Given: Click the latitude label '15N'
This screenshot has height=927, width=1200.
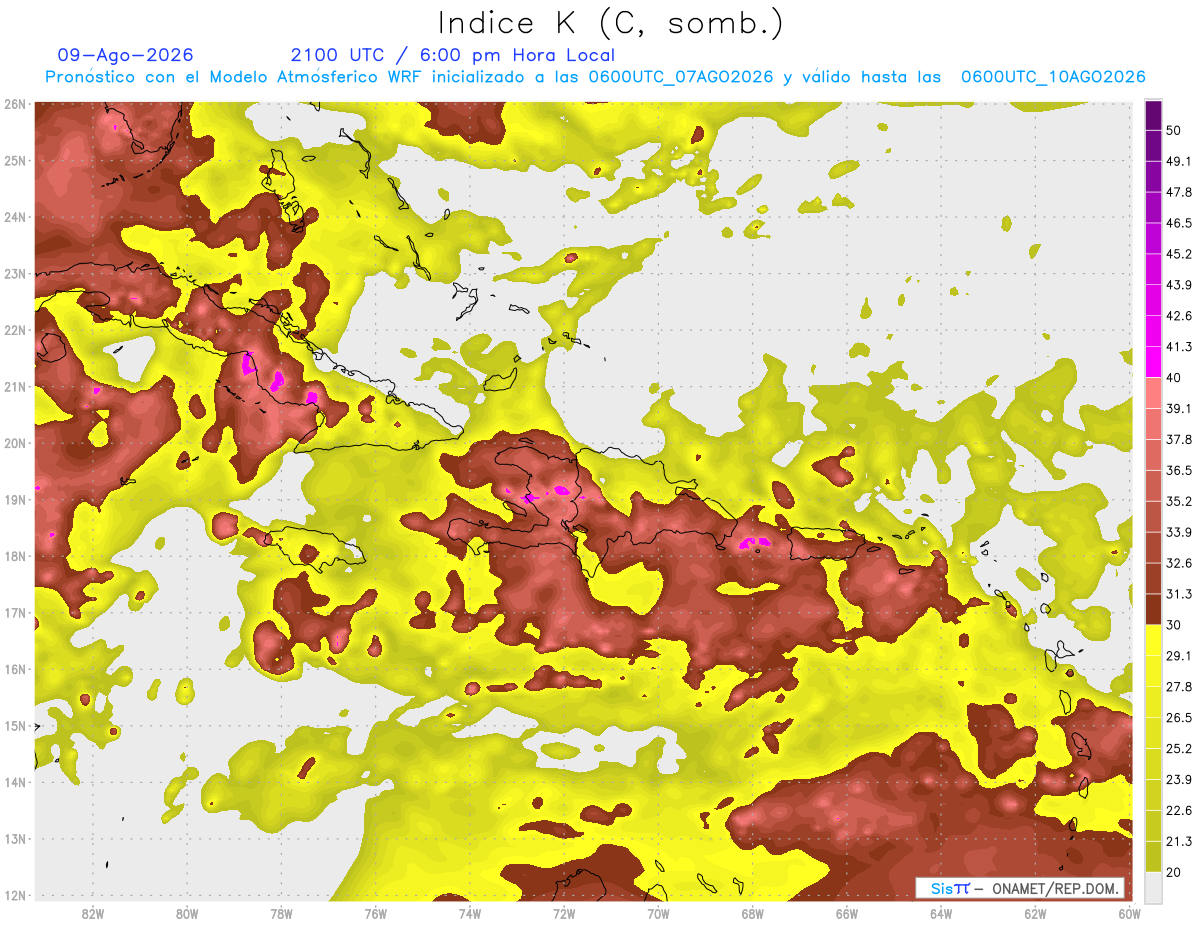Looking at the screenshot, I should (15, 726).
